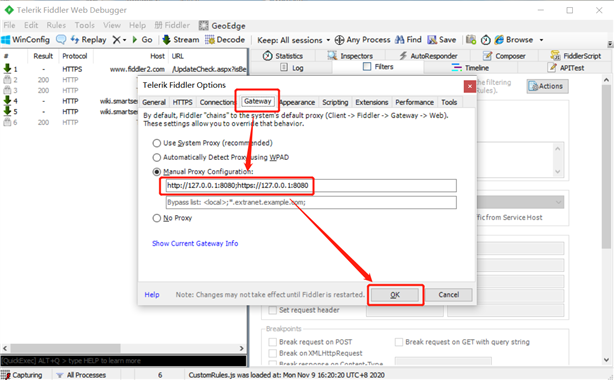Screen dimensions: 614x380
Task: Click All Processes status bar filter
Action: point(81,375)
